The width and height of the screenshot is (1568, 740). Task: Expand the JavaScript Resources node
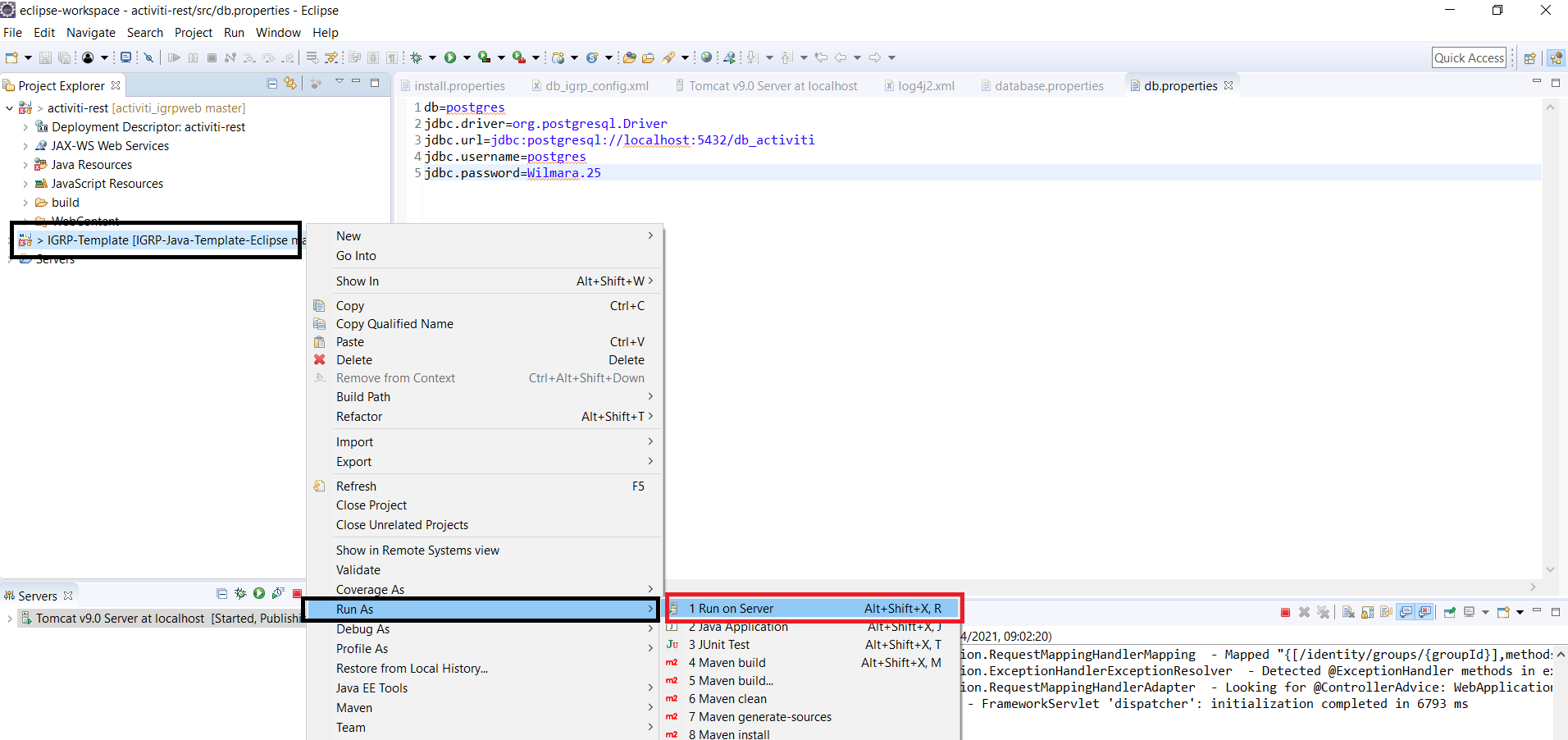coord(25,184)
